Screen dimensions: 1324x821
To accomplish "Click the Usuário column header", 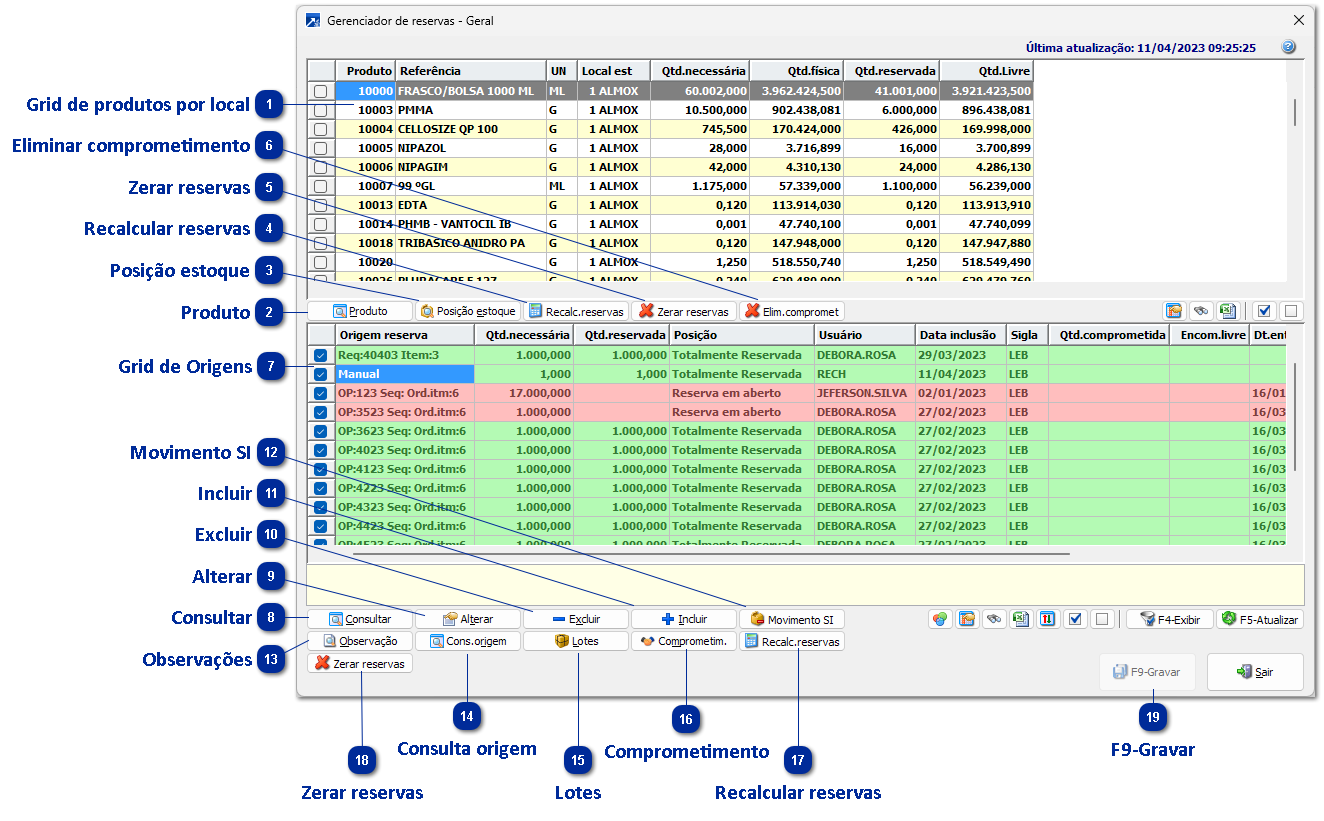I will pyautogui.click(x=864, y=335).
